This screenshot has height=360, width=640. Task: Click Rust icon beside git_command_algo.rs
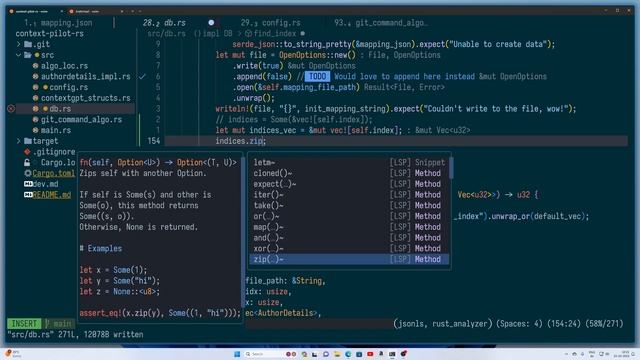[36, 120]
